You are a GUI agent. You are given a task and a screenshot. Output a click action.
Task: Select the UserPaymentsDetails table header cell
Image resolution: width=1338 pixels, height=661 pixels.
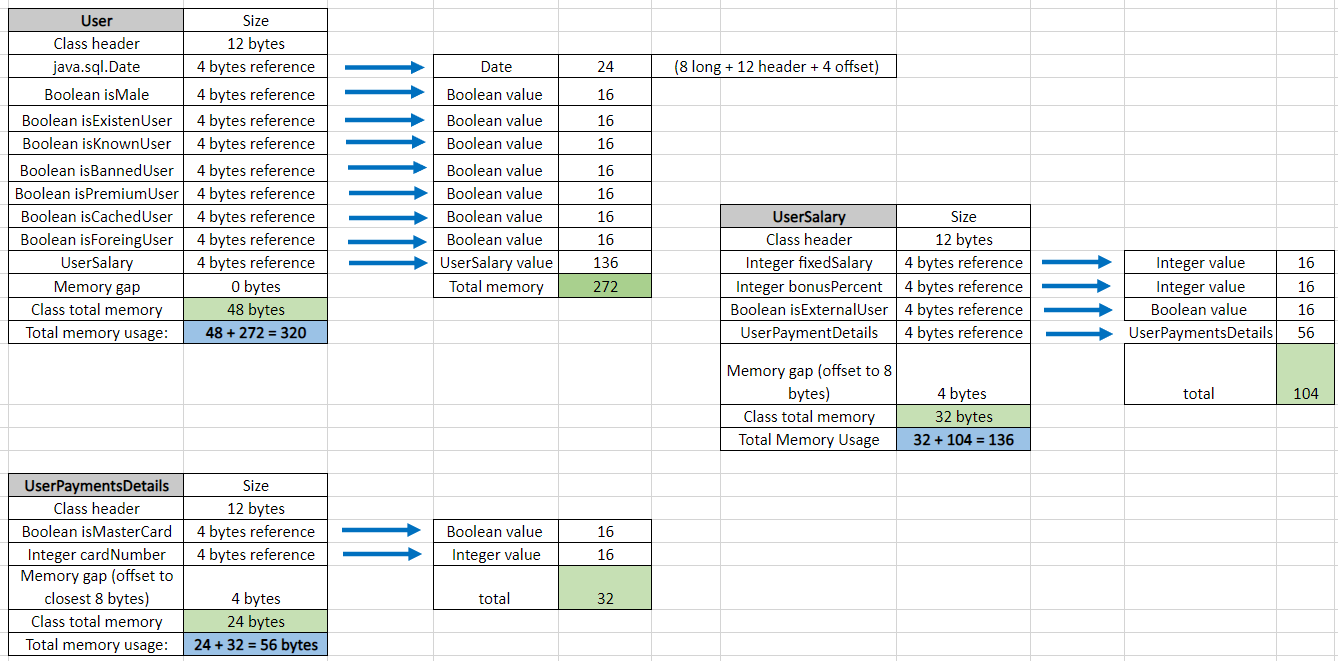click(95, 485)
